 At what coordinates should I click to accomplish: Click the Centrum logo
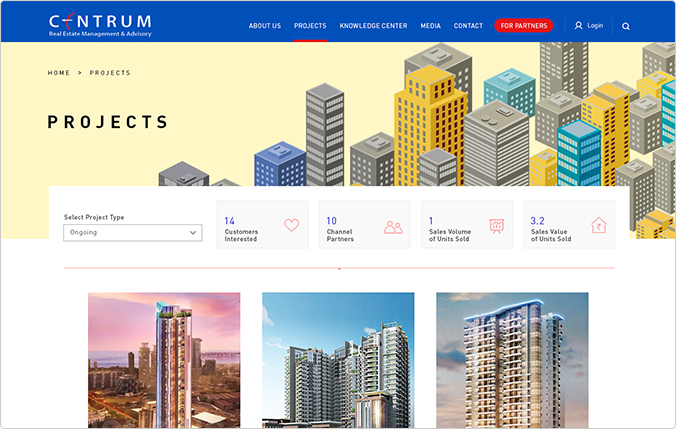coord(100,25)
